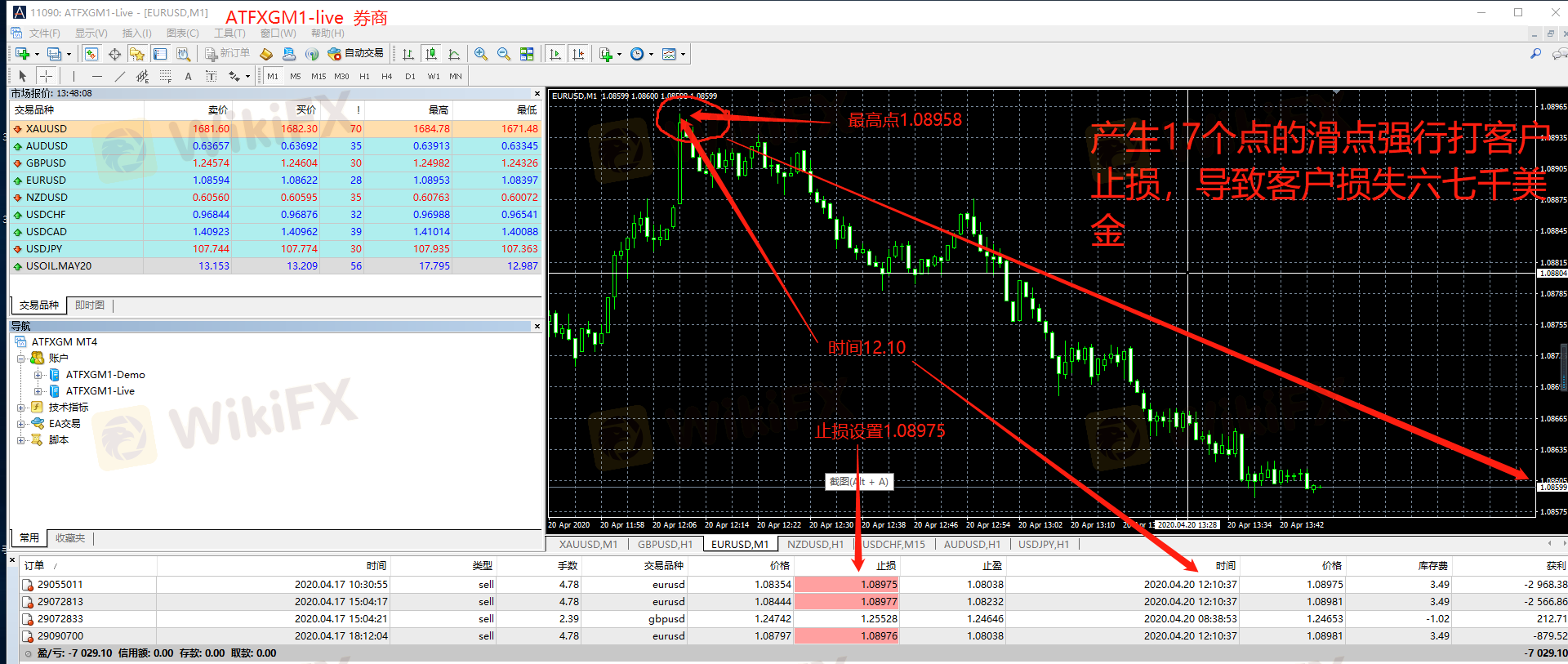Sort the 订单 column header
The height and width of the screenshot is (664, 1568).
(88, 565)
